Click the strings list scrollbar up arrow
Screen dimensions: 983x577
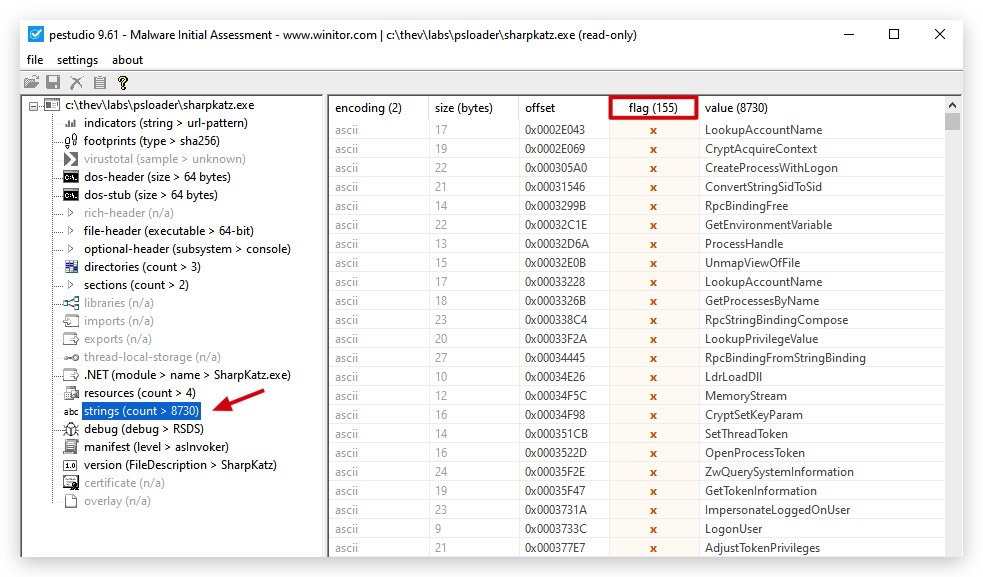pyautogui.click(x=952, y=105)
